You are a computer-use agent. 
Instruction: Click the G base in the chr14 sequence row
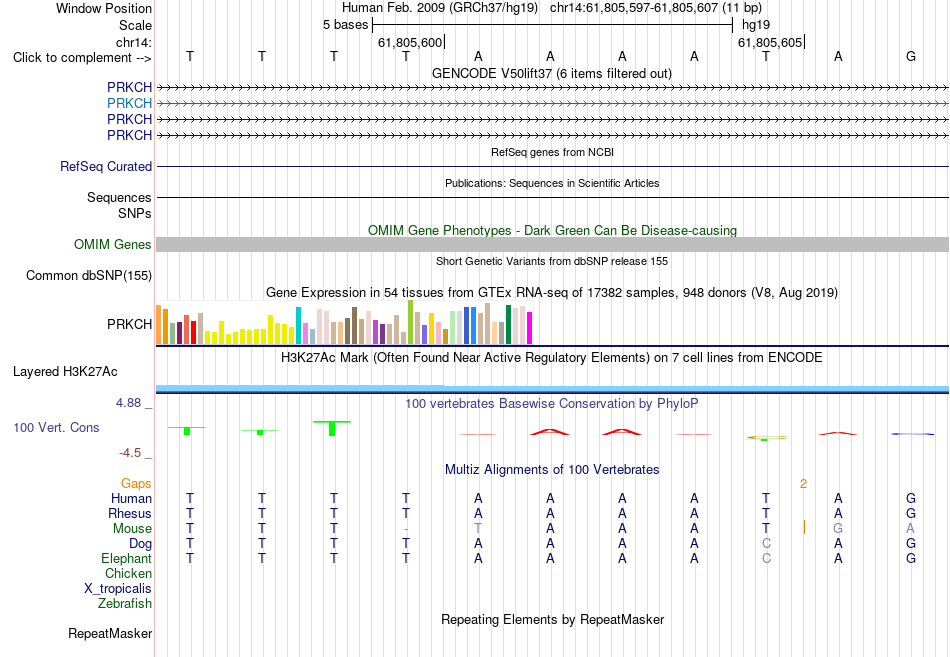911,56
